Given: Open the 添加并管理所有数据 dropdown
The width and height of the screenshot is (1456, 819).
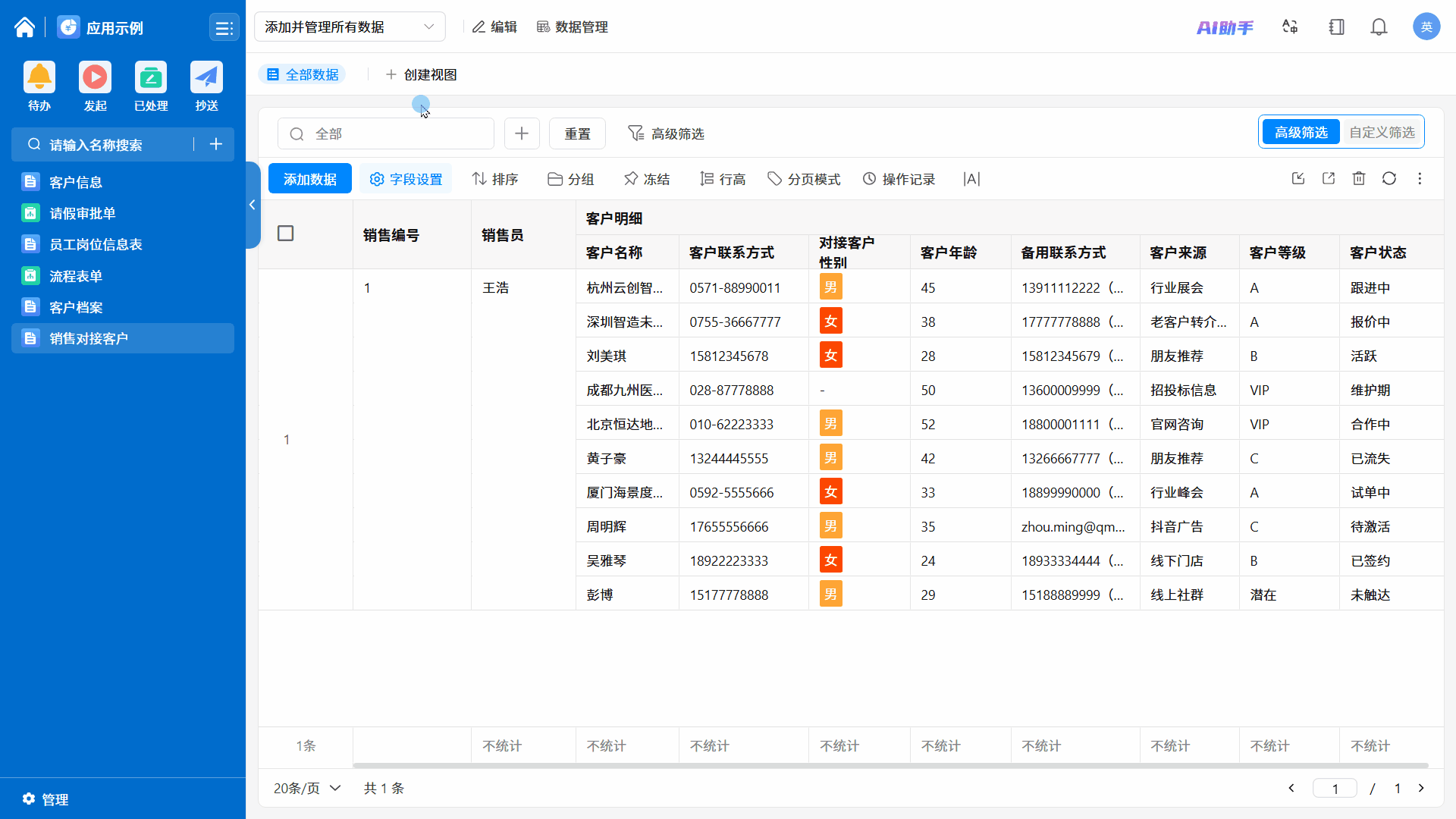Looking at the screenshot, I should (x=350, y=27).
